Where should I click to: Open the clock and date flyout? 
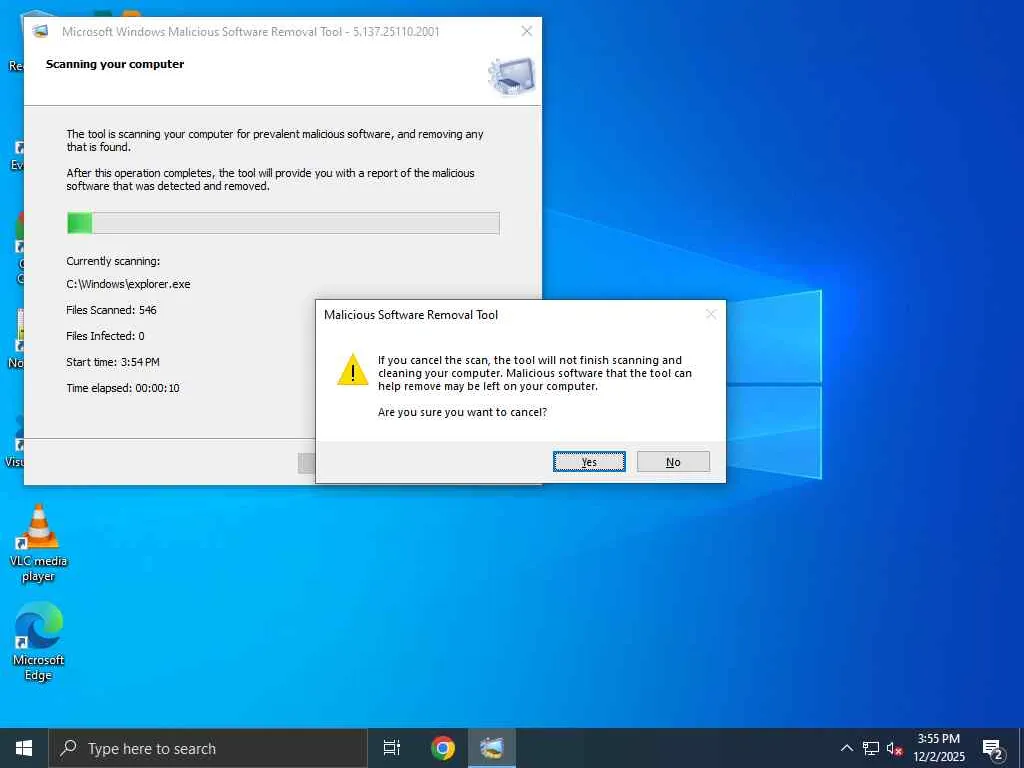(x=938, y=748)
